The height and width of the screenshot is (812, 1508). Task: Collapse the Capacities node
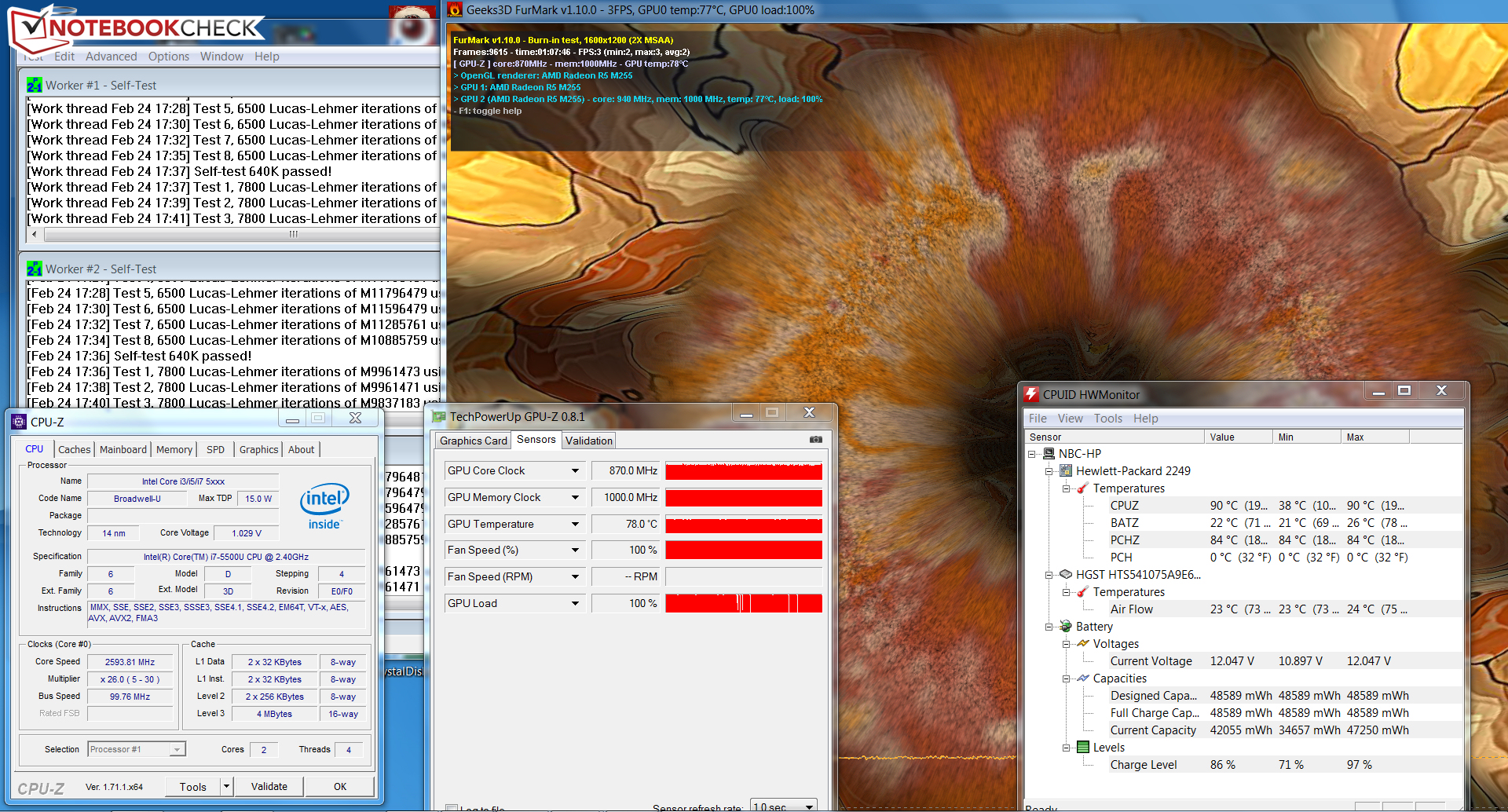pyautogui.click(x=1066, y=678)
